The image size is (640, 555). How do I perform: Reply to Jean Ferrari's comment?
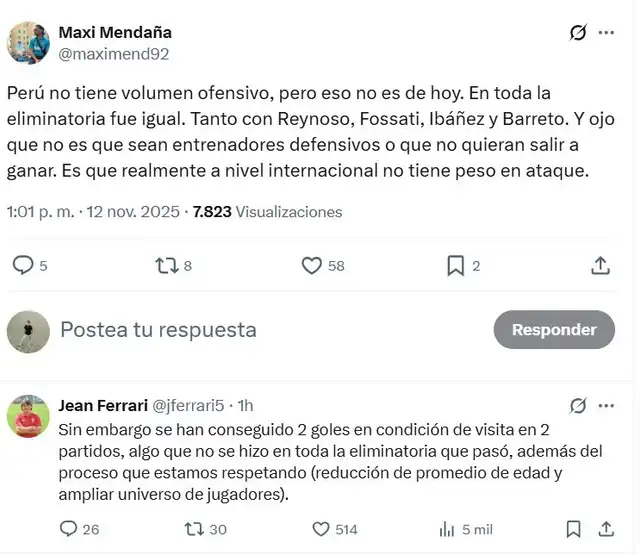pyautogui.click(x=68, y=529)
